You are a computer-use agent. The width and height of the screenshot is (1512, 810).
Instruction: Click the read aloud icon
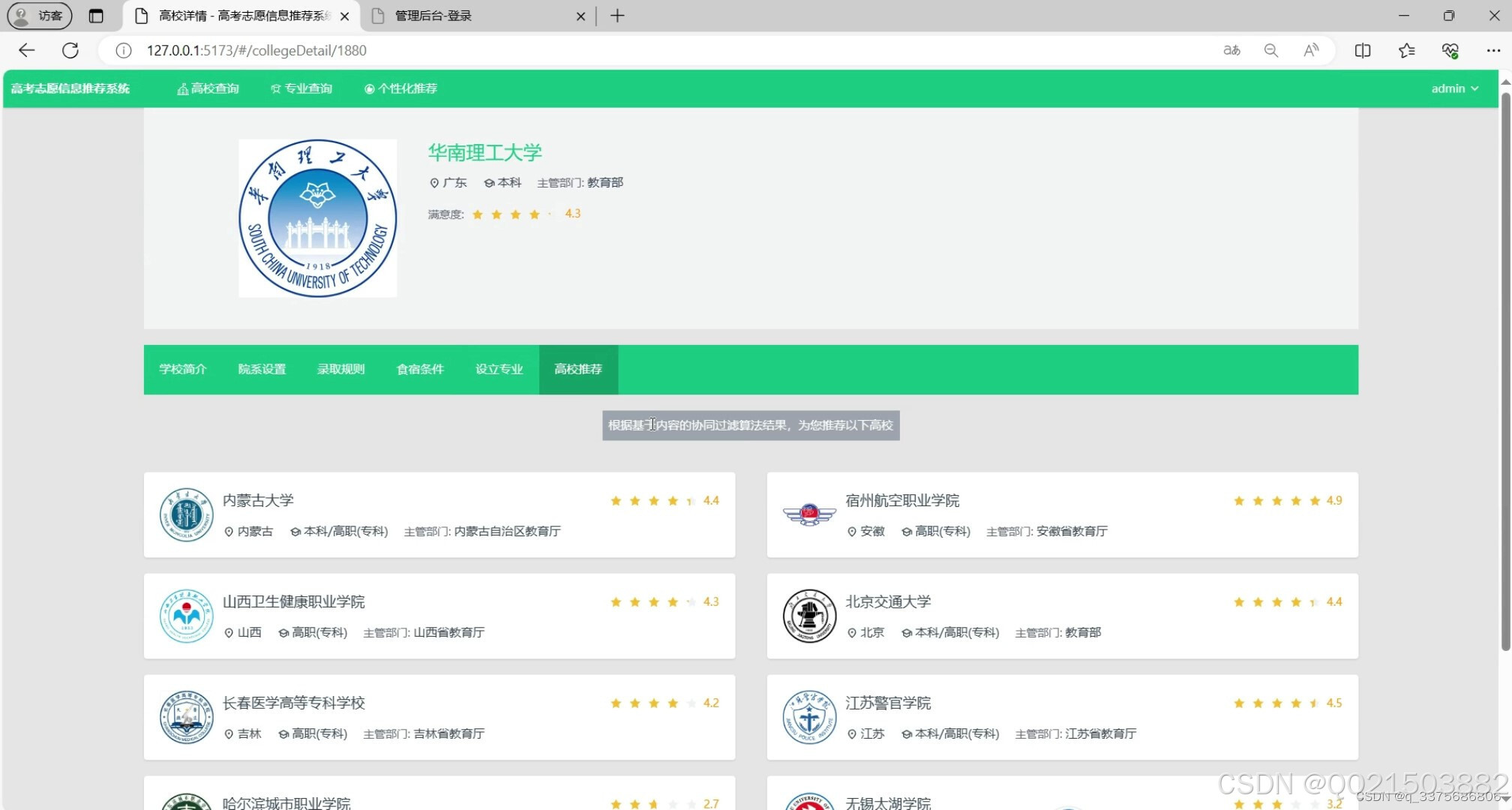1311,50
